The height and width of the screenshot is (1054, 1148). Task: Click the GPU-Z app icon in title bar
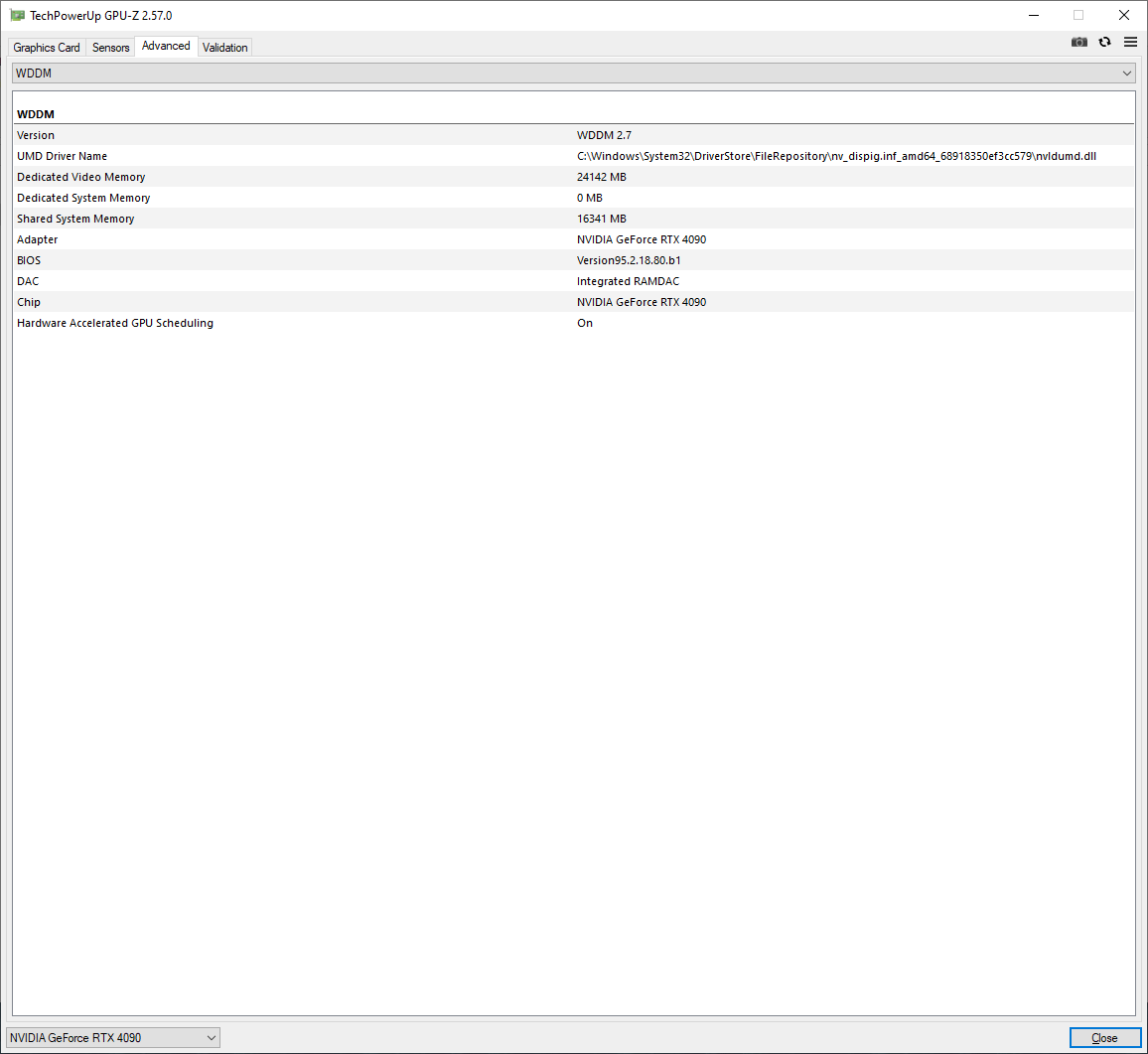18,15
